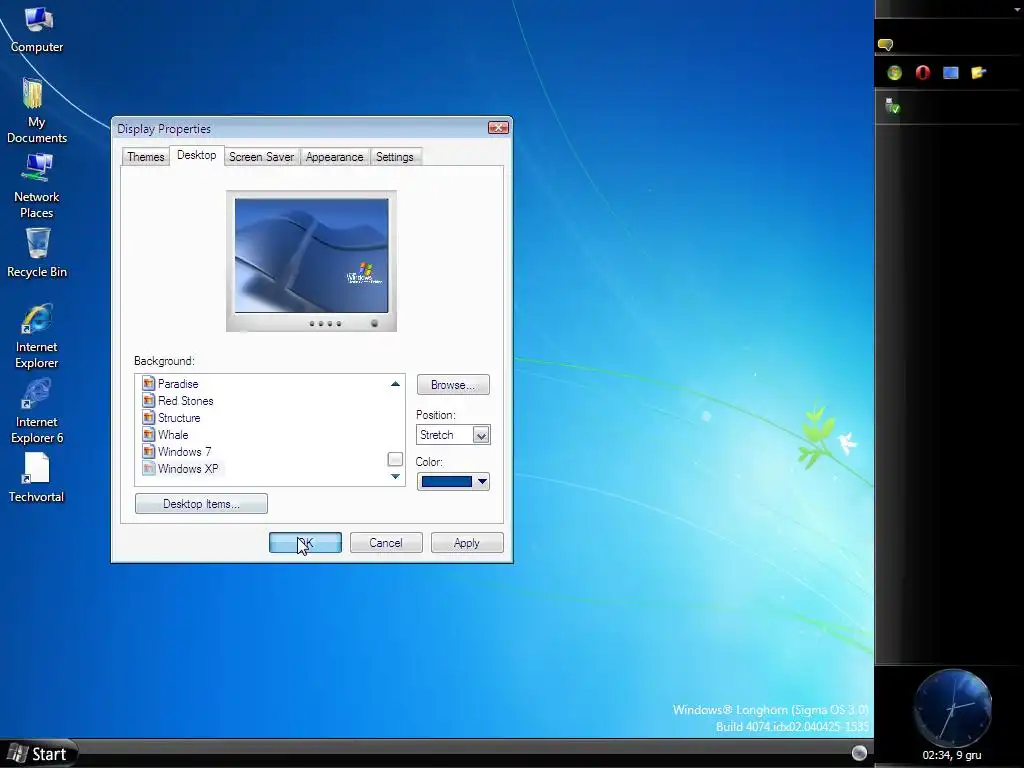Viewport: 1024px width, 768px height.
Task: Click the taskbar clock date text
Action: [x=952, y=755]
